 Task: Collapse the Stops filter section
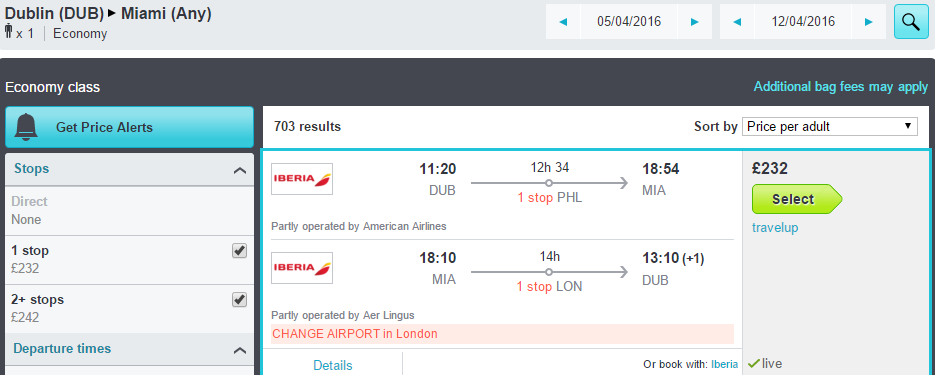tap(240, 171)
